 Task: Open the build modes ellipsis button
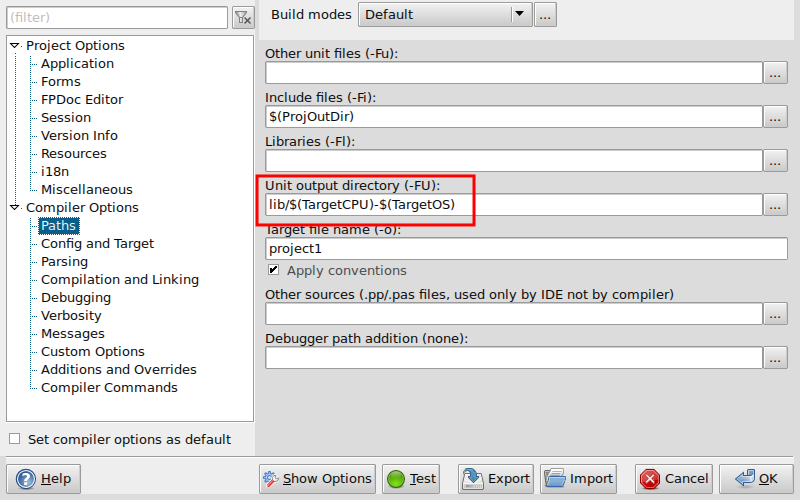point(545,14)
